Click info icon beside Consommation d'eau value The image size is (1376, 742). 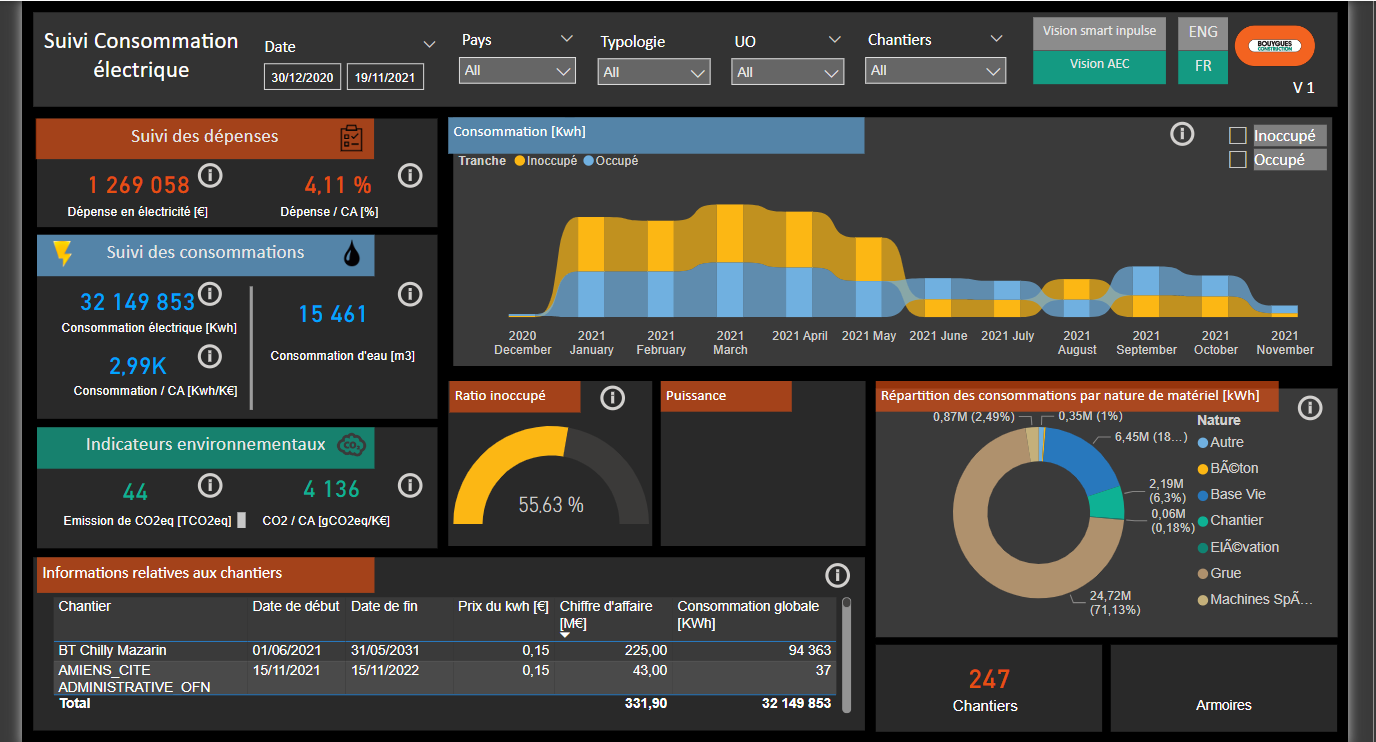410,294
